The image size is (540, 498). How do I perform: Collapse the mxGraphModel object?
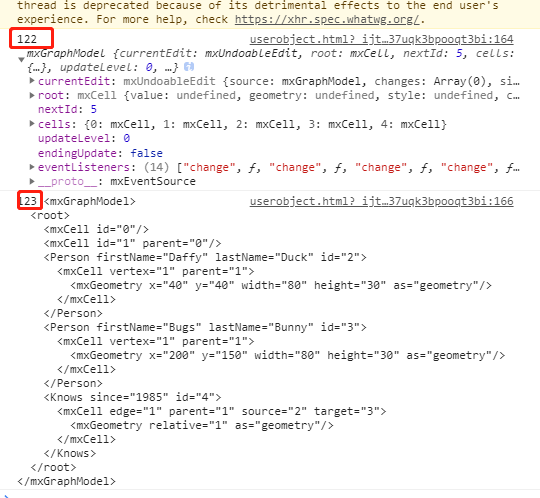[x=21, y=60]
